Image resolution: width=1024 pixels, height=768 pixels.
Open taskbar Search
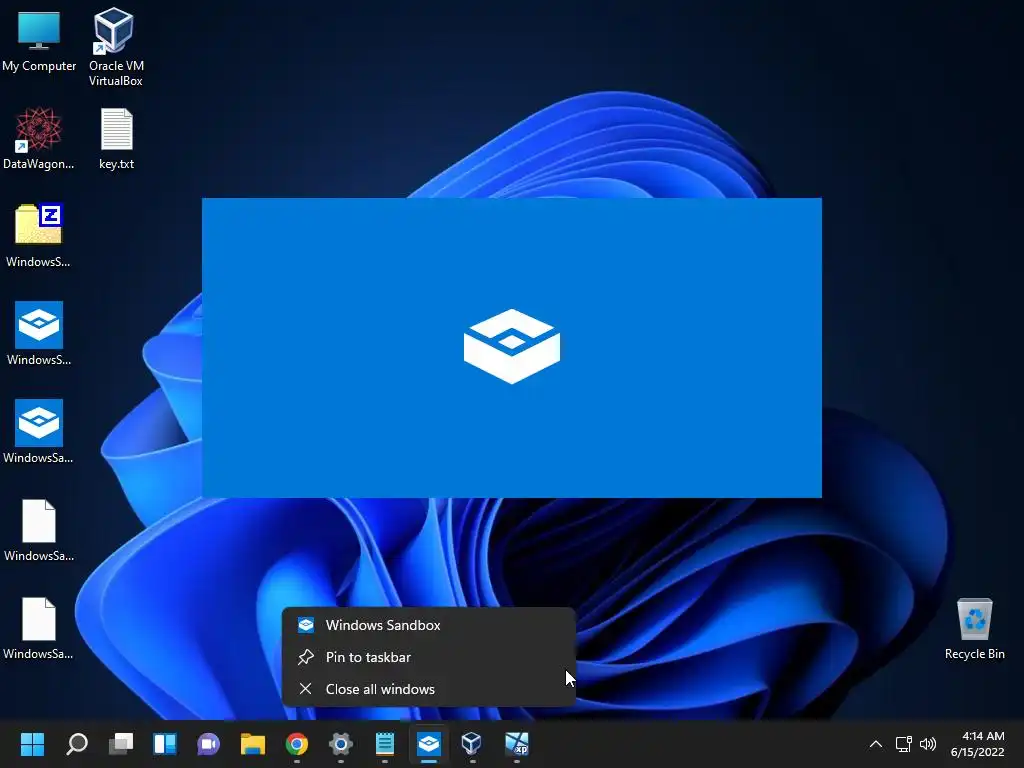[77, 744]
